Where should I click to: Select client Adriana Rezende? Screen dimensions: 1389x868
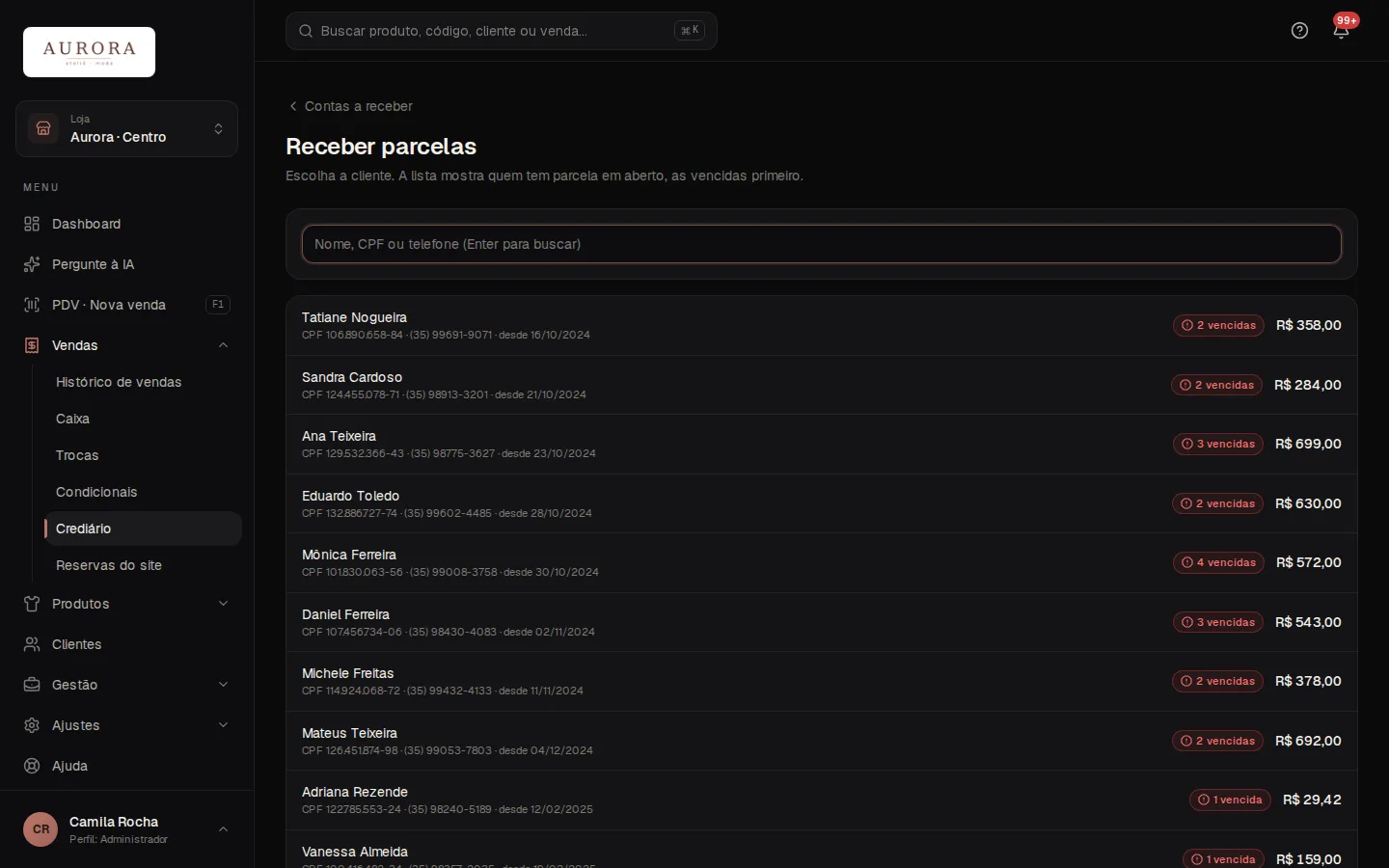click(822, 800)
